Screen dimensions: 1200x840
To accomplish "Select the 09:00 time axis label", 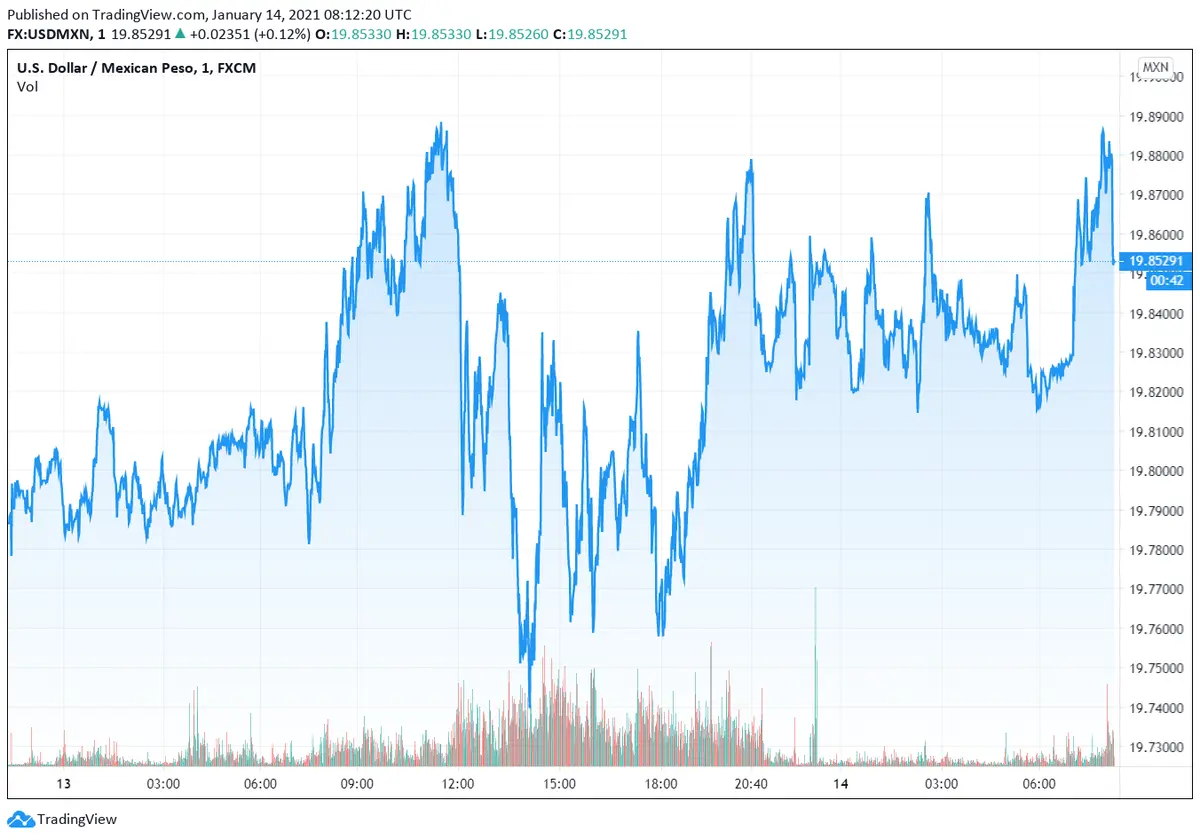I will [357, 784].
